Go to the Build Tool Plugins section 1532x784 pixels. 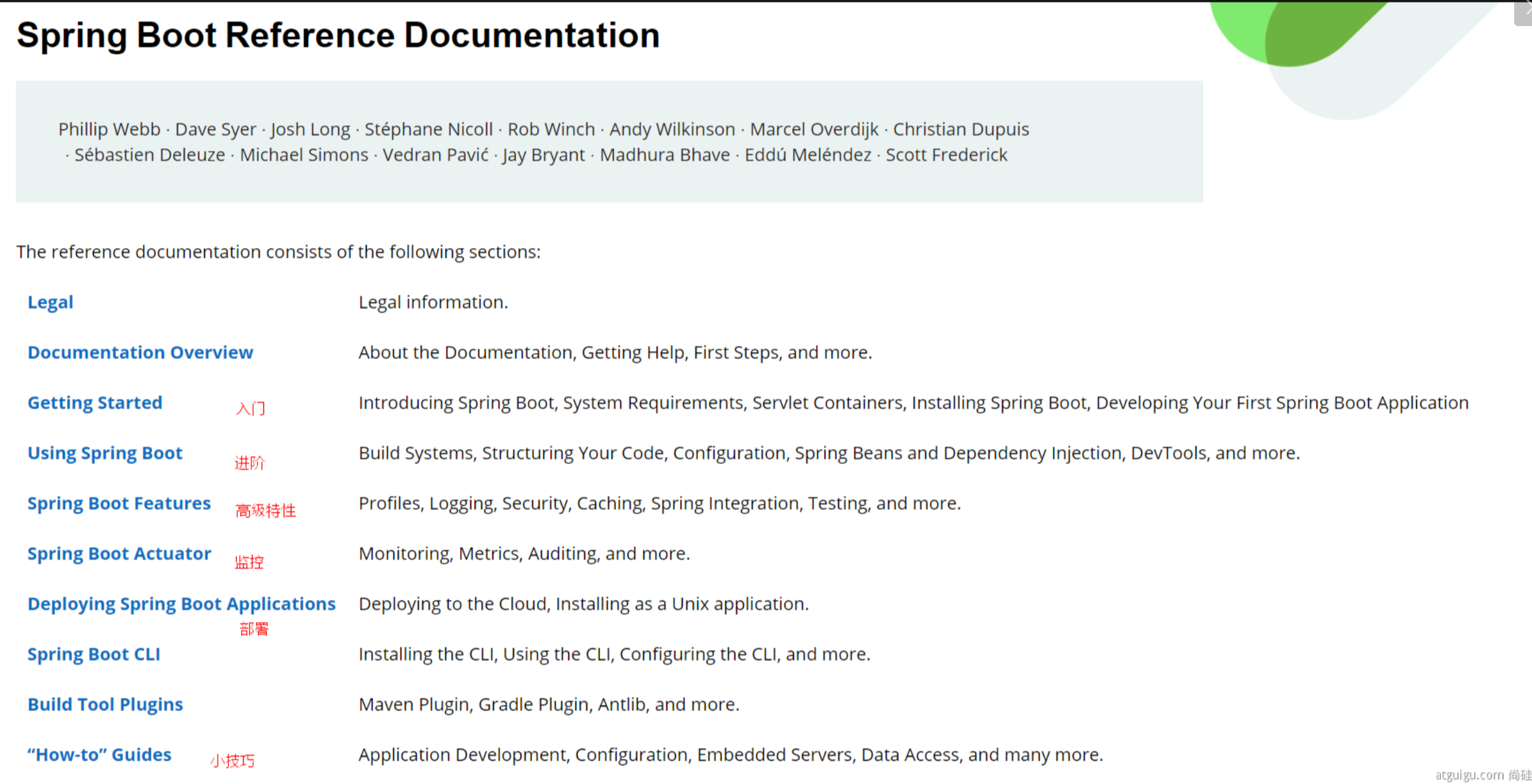(105, 704)
